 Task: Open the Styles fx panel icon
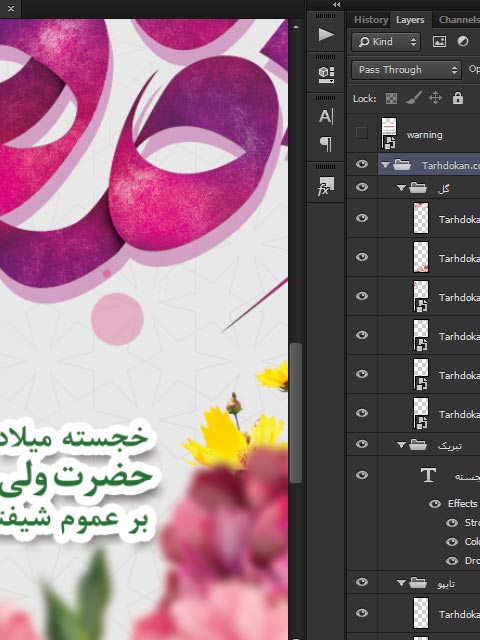click(326, 186)
